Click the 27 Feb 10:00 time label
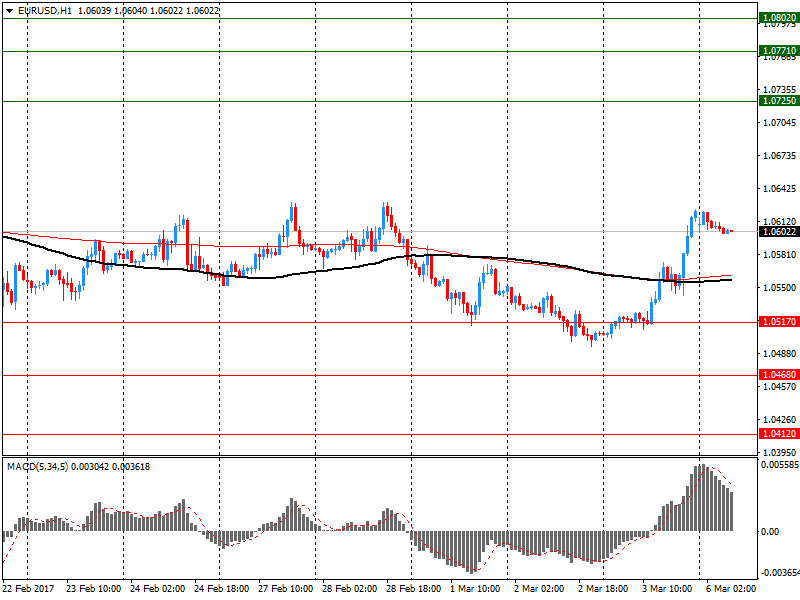Screen dimensions: 800x600 [x=285, y=589]
